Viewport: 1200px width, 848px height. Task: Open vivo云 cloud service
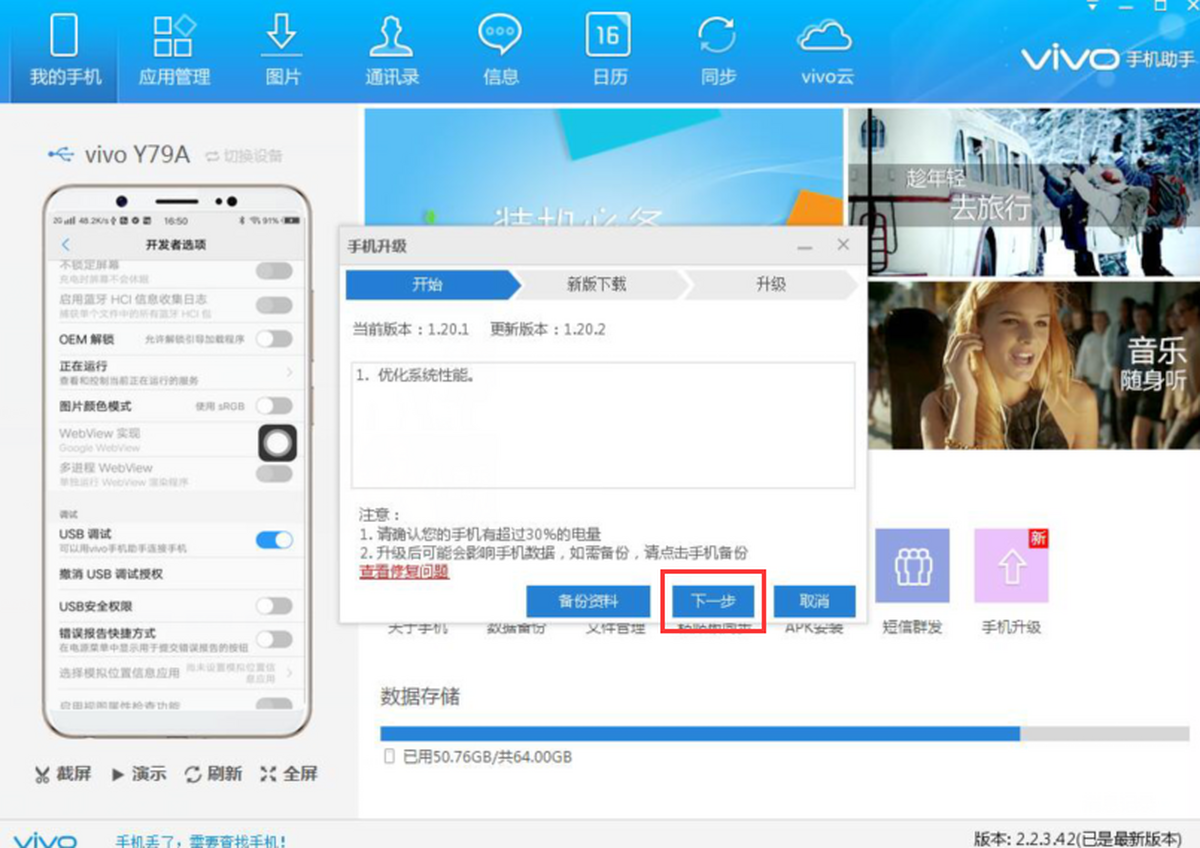coord(827,50)
